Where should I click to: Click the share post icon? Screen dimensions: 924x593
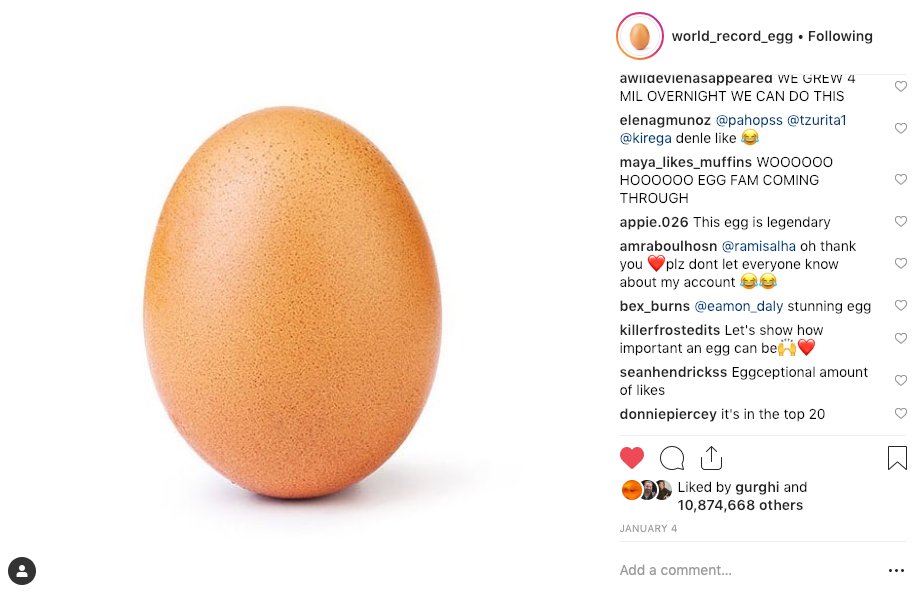click(711, 458)
